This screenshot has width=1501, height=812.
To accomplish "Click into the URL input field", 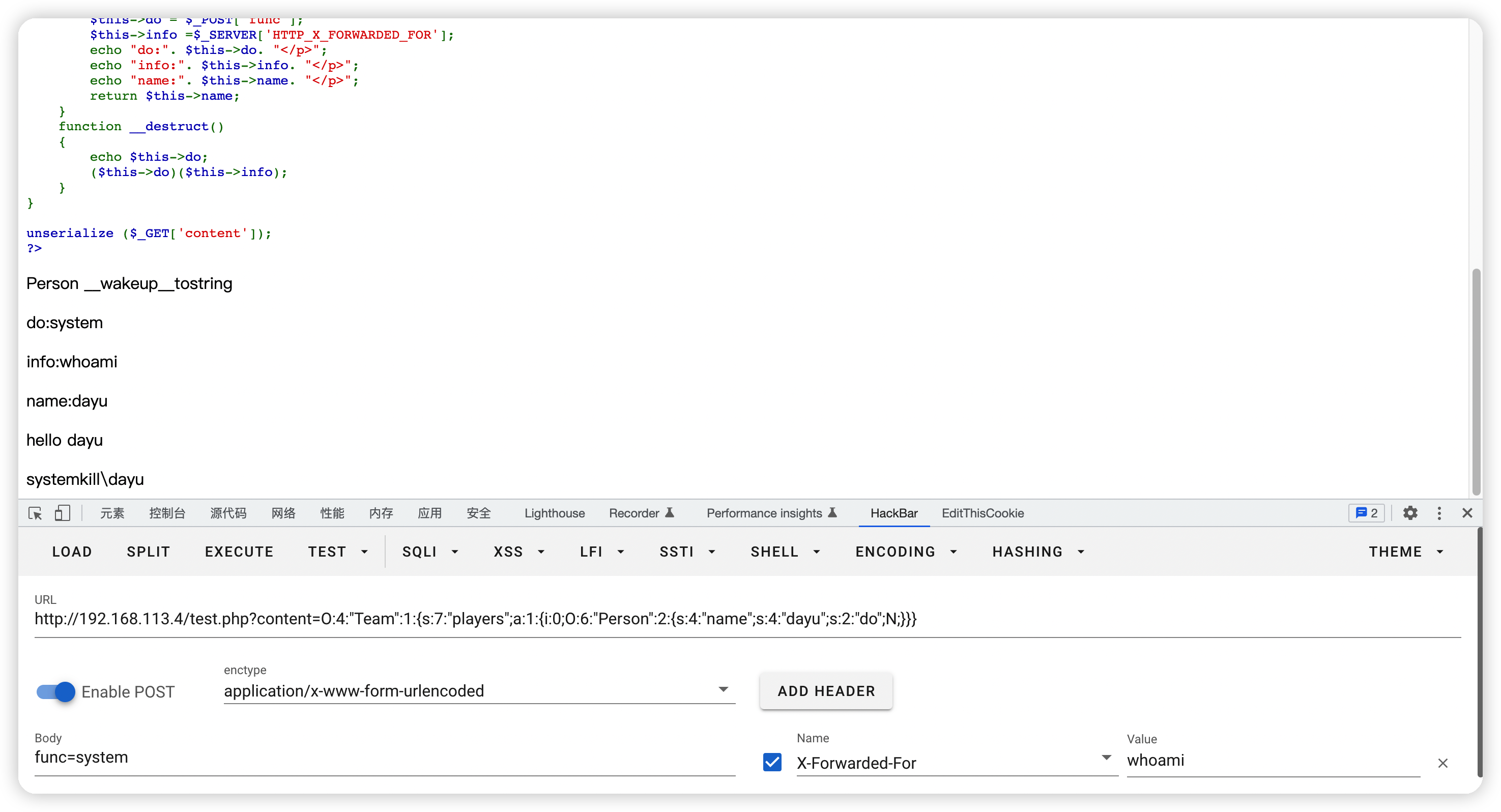I will (746, 619).
